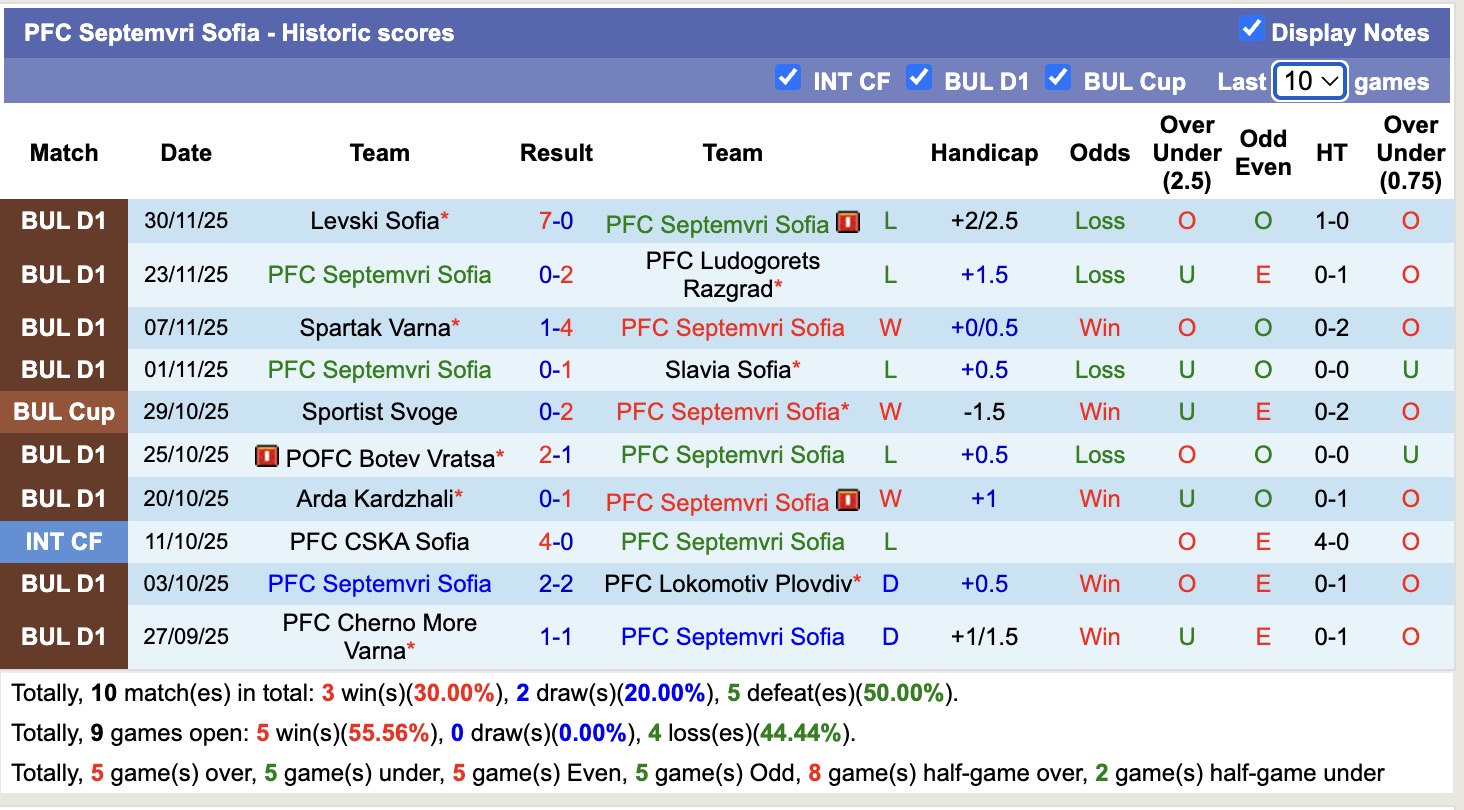The height and width of the screenshot is (810, 1464).
Task: Click red card icon beside POFC Botev Vratsa
Action: [x=267, y=457]
